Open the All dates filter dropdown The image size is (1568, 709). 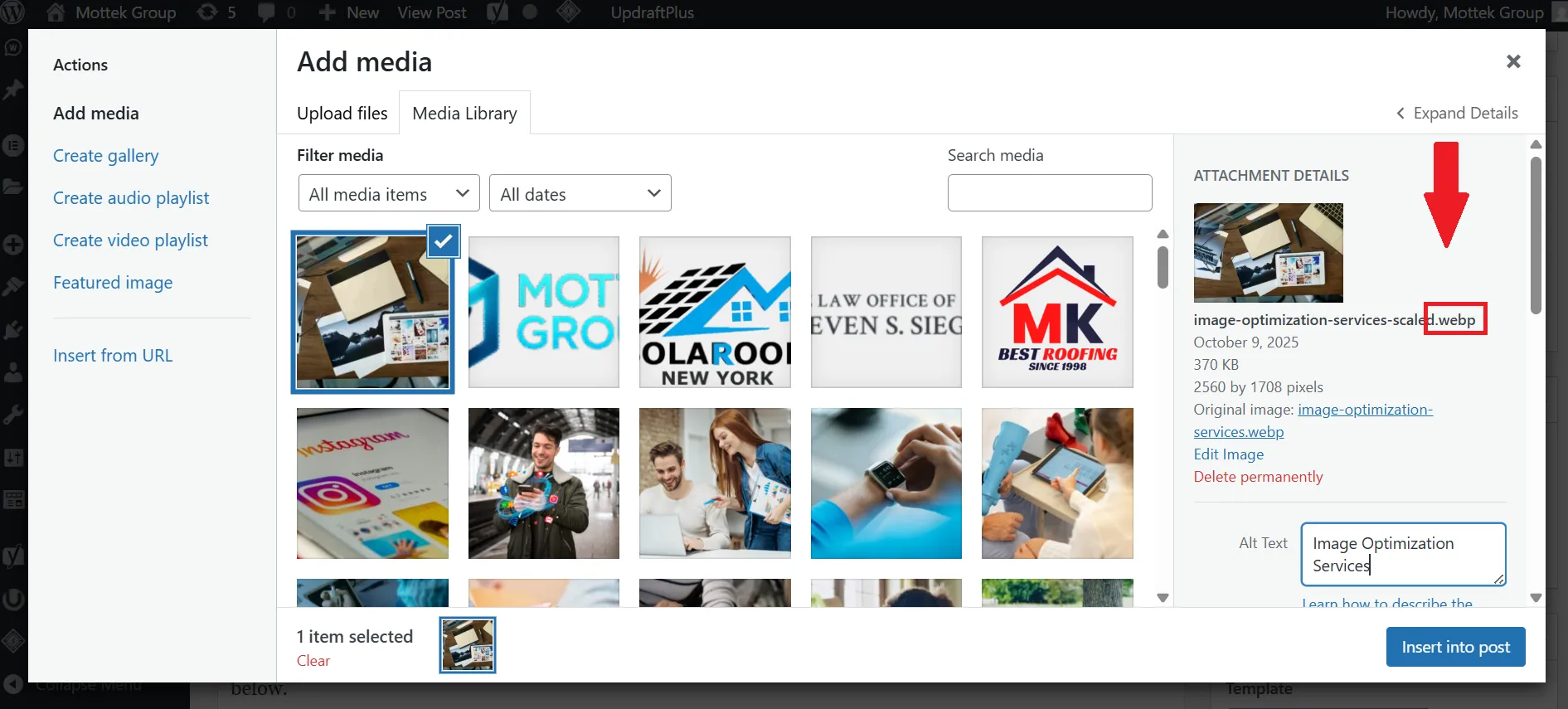580,193
